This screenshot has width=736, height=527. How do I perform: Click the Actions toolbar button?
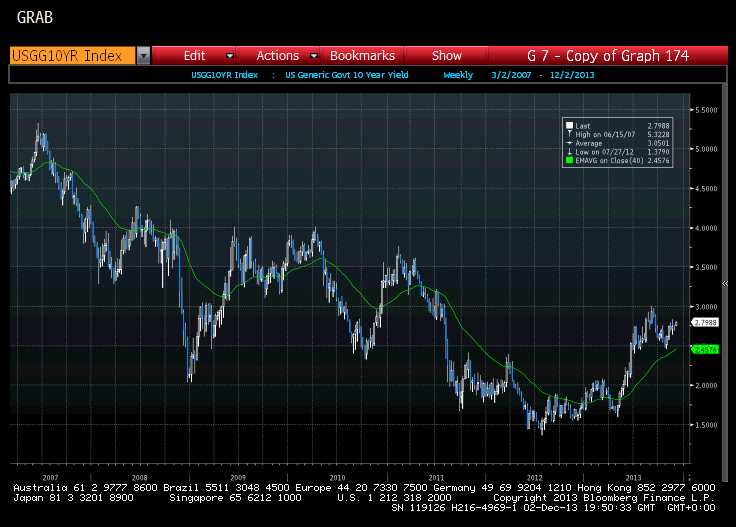277,56
